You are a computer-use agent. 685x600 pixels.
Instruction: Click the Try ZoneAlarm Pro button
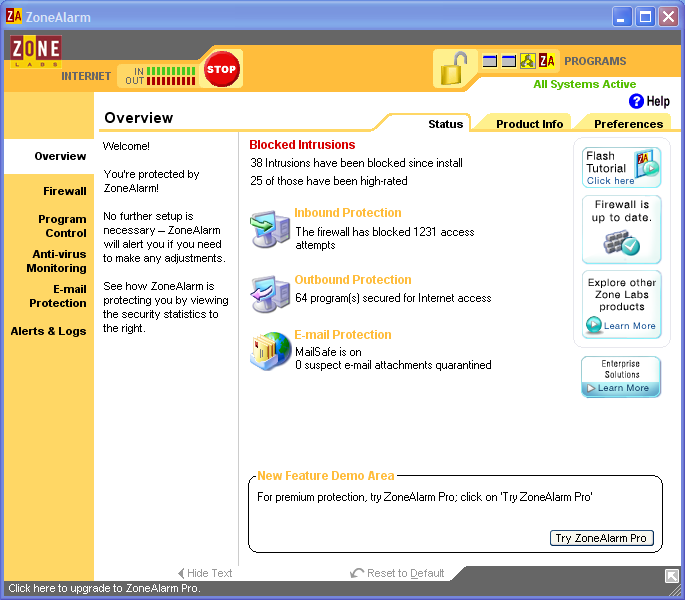tap(602, 538)
